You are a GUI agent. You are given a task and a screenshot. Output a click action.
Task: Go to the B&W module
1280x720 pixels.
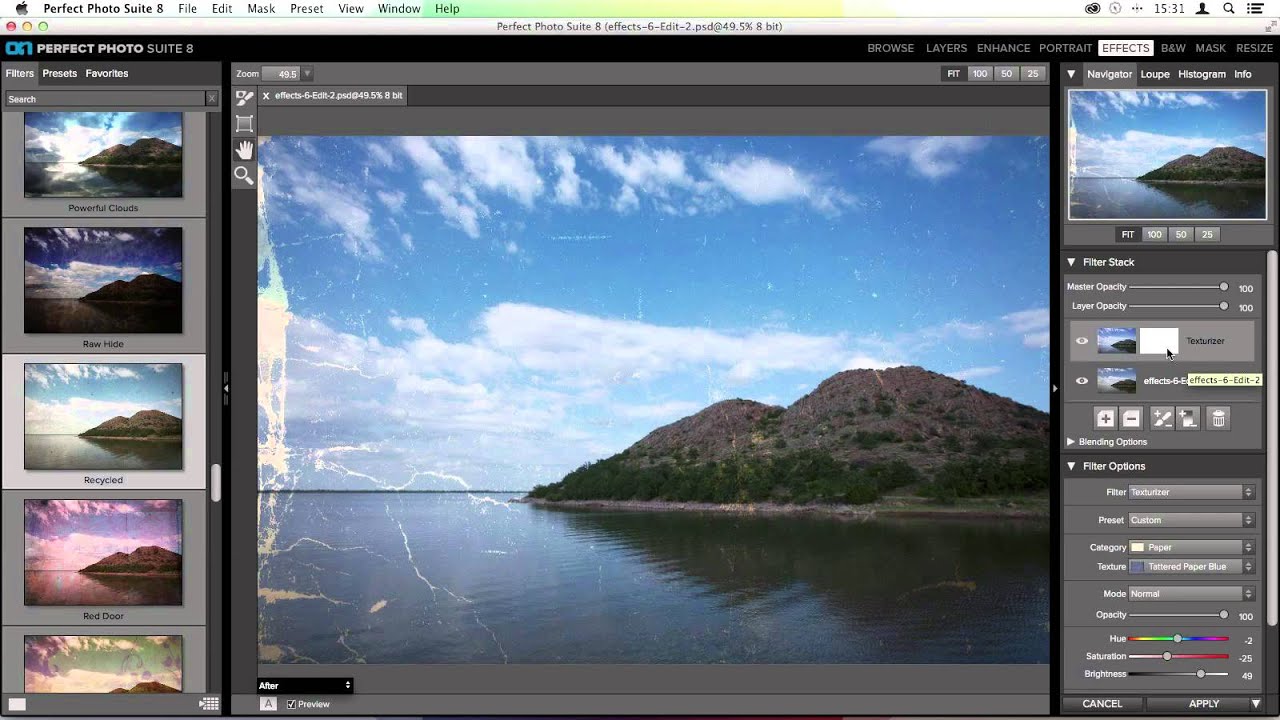pyautogui.click(x=1173, y=48)
